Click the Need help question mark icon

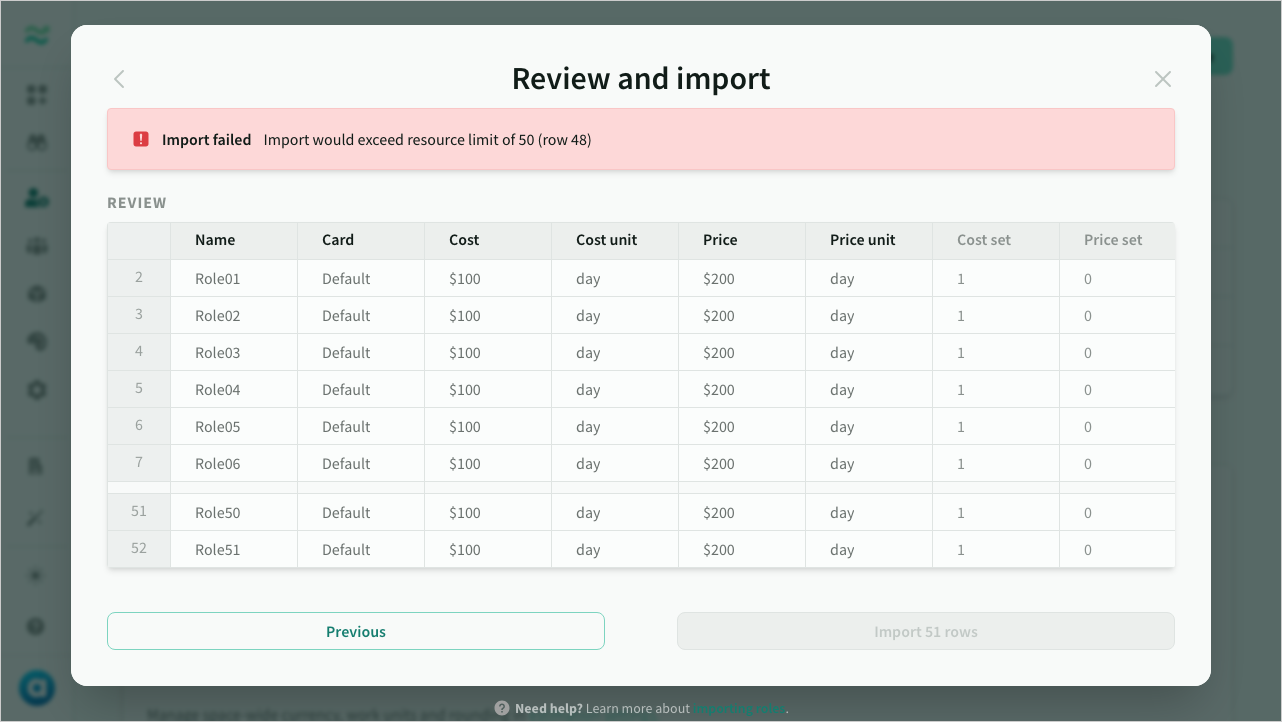(x=502, y=708)
